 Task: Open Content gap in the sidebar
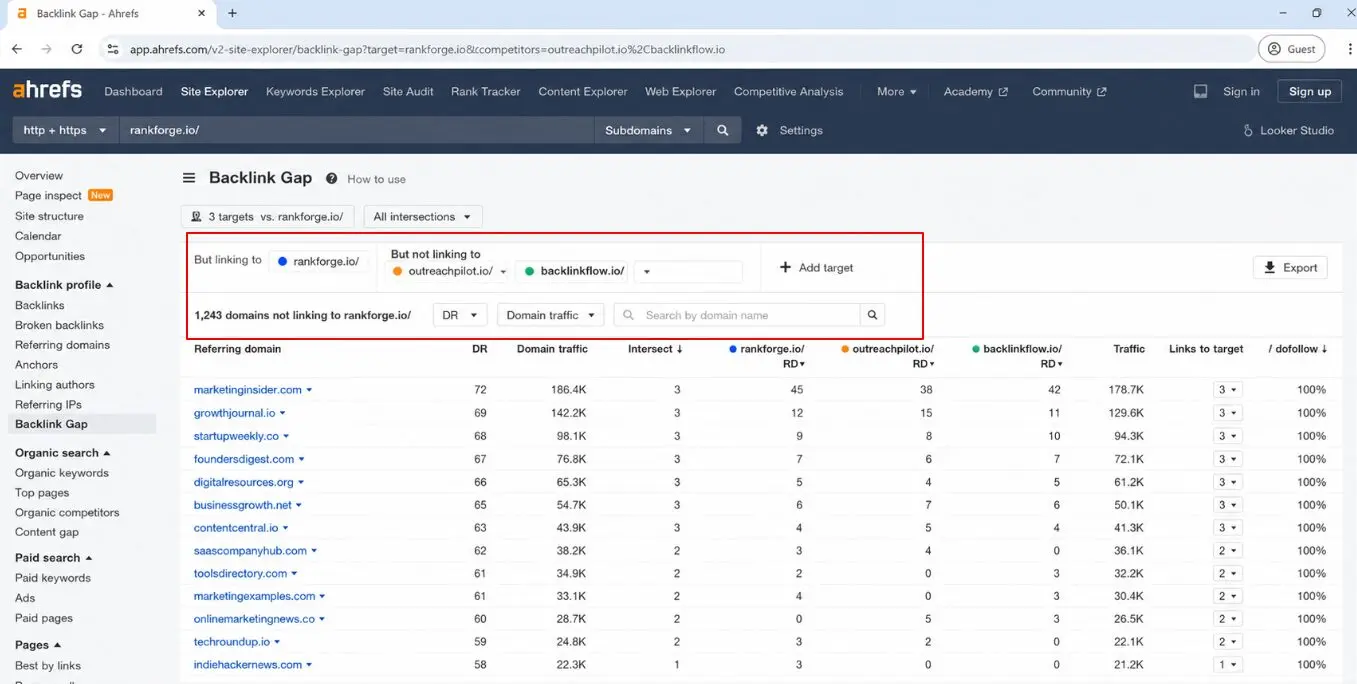47,532
